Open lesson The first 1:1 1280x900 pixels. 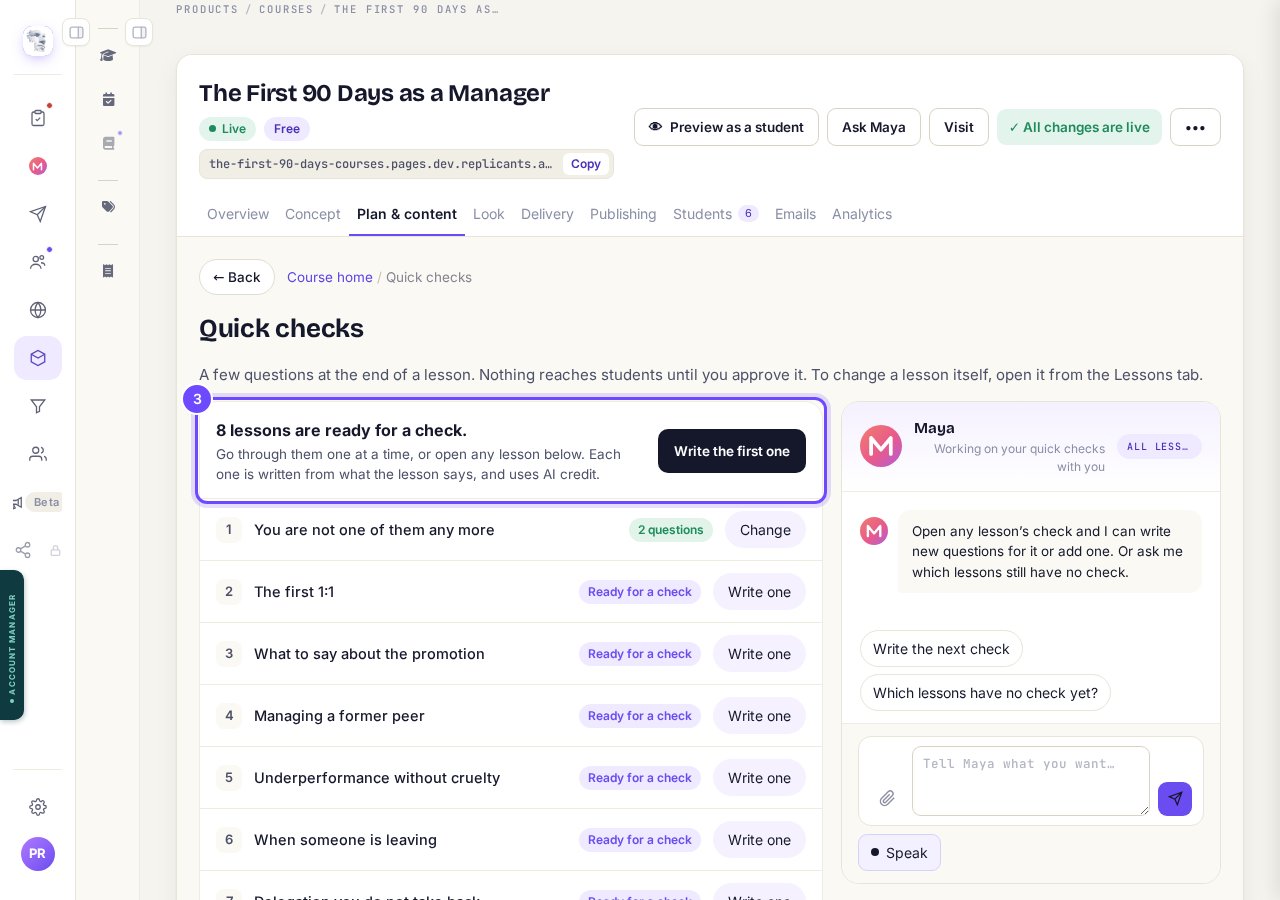pyautogui.click(x=294, y=592)
